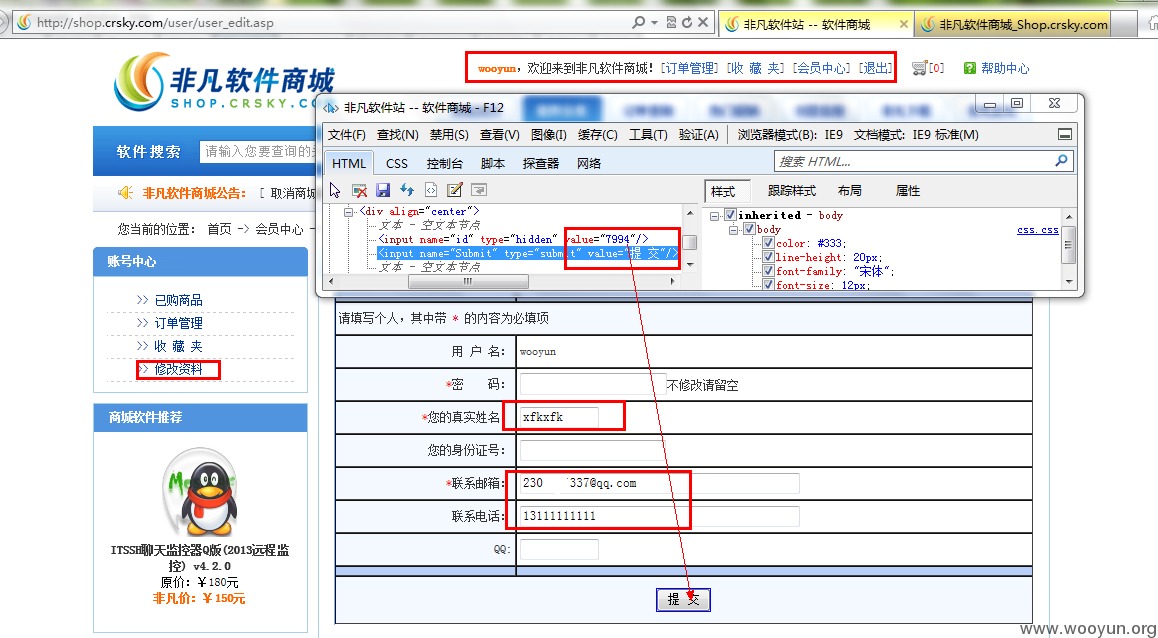The width and height of the screenshot is (1158, 638).
Task: Switch to the 跟踪样式 pane tab
Action: pos(792,191)
